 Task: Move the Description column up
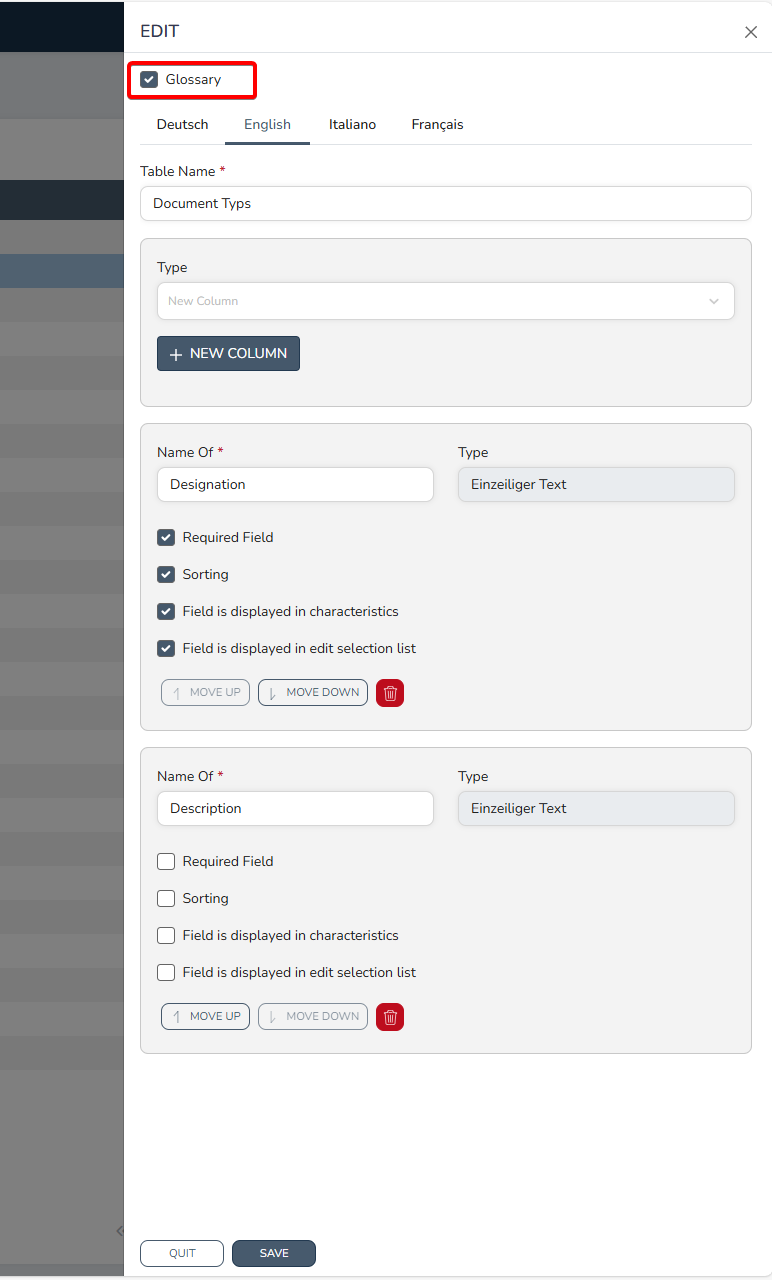pos(205,1017)
